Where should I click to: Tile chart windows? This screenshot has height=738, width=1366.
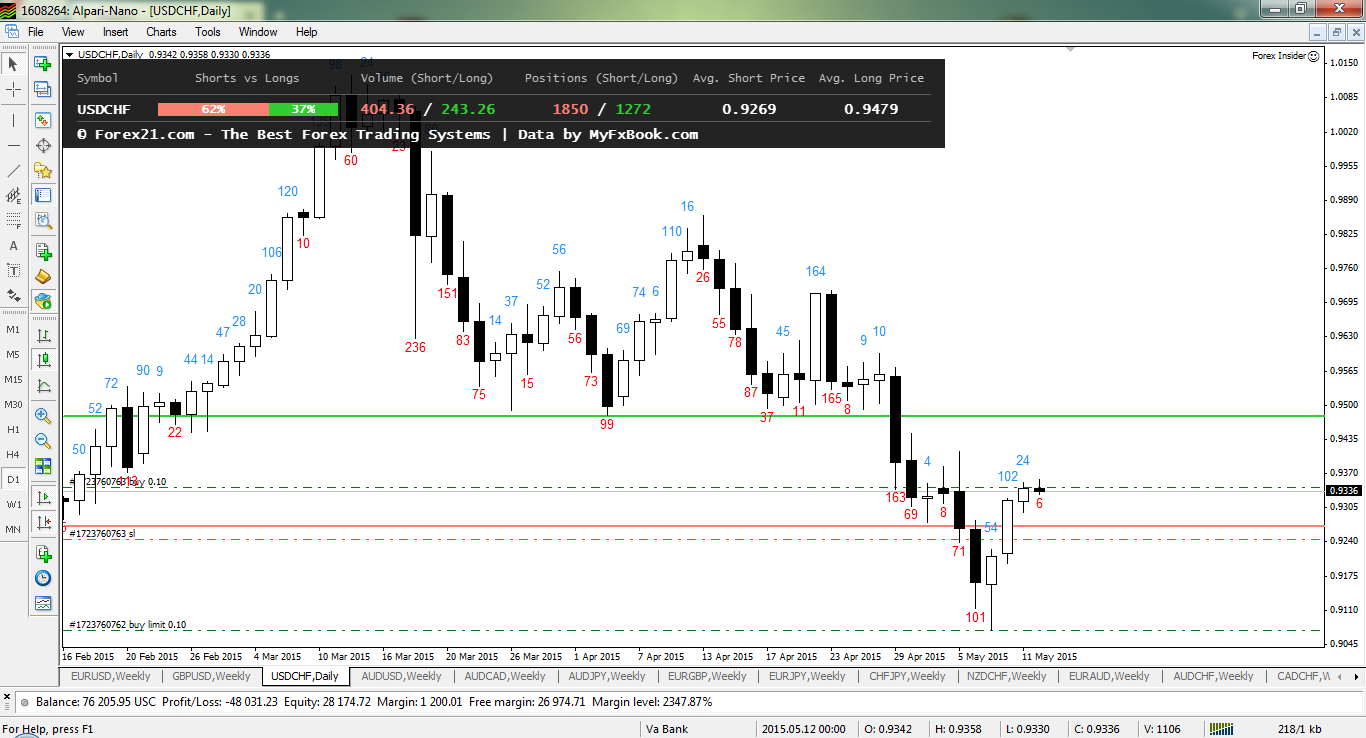click(x=43, y=465)
